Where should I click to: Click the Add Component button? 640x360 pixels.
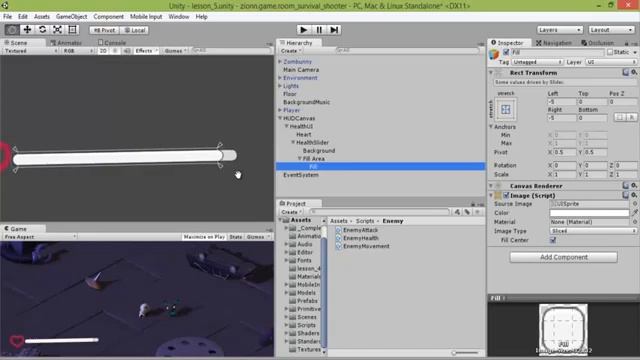pyautogui.click(x=564, y=257)
